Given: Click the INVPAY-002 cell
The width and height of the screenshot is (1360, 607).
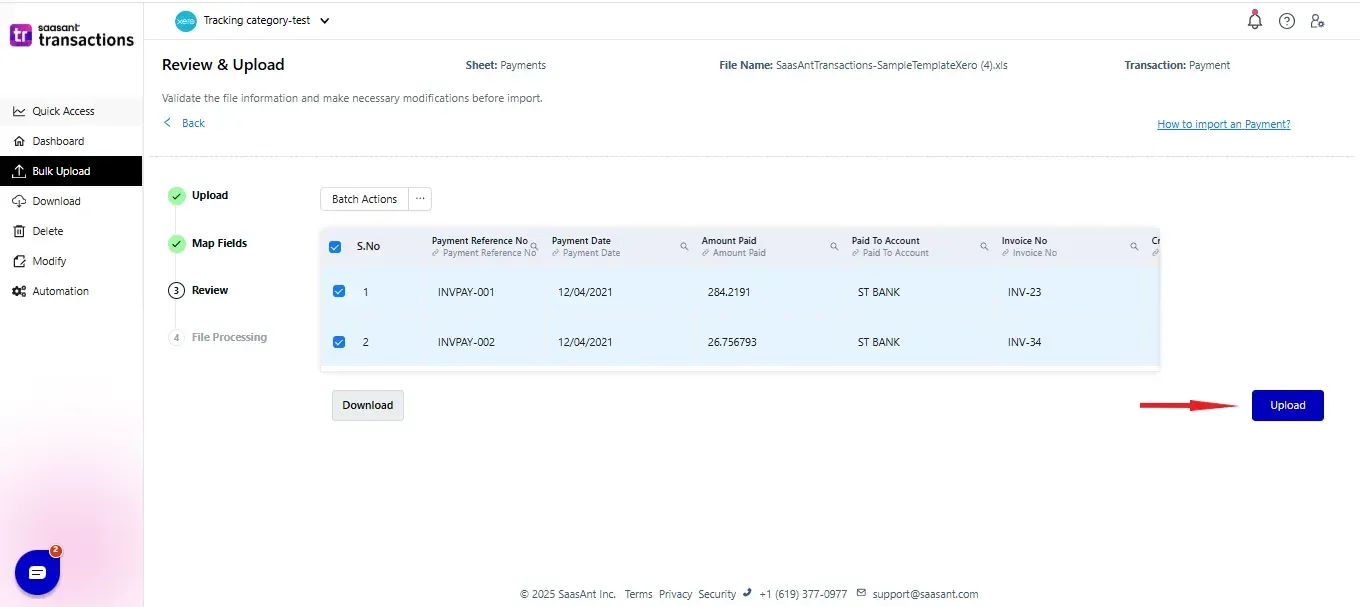Looking at the screenshot, I should coord(466,342).
